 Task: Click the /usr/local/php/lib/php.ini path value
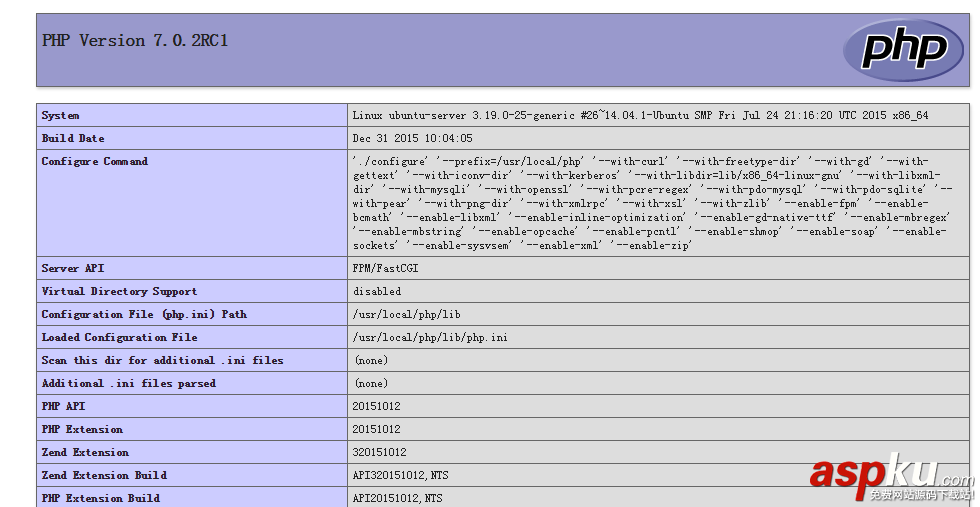tap(430, 338)
